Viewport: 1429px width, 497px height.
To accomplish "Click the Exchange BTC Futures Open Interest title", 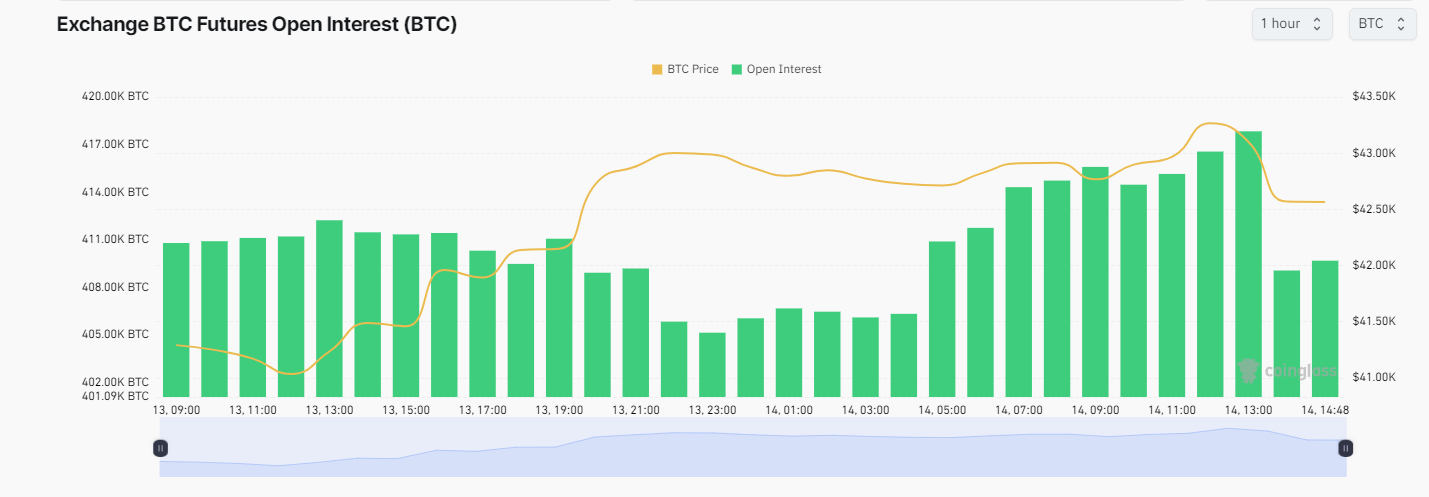I will 257,25.
